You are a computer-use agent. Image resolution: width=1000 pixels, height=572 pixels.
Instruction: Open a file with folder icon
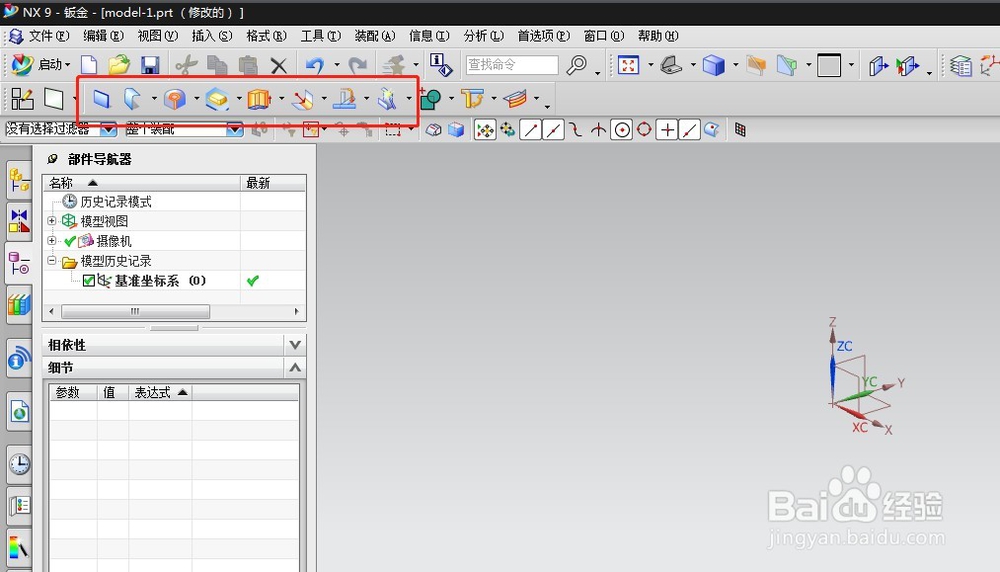coord(119,64)
